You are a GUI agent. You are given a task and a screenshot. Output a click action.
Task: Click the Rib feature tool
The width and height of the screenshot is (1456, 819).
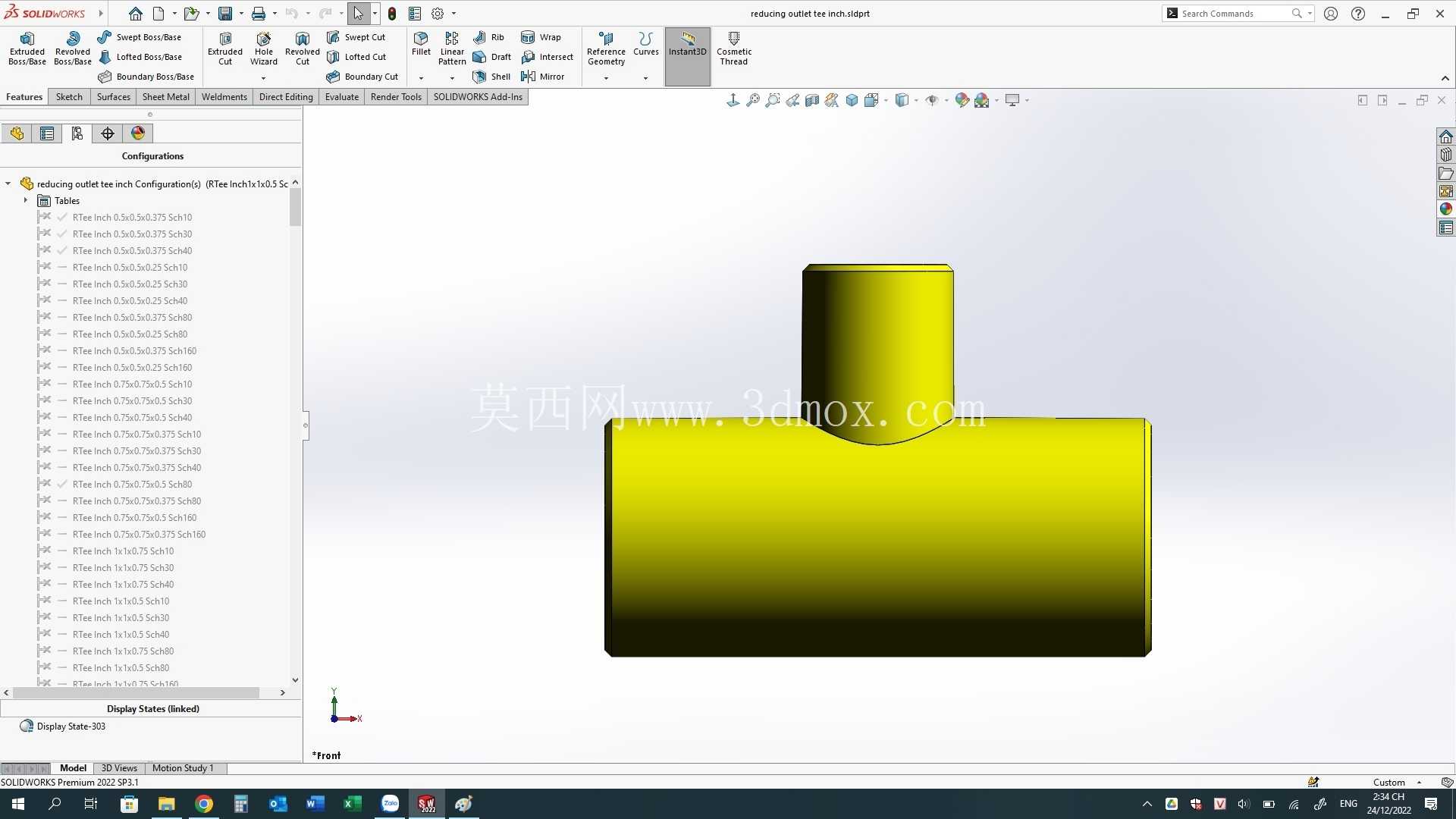[488, 37]
